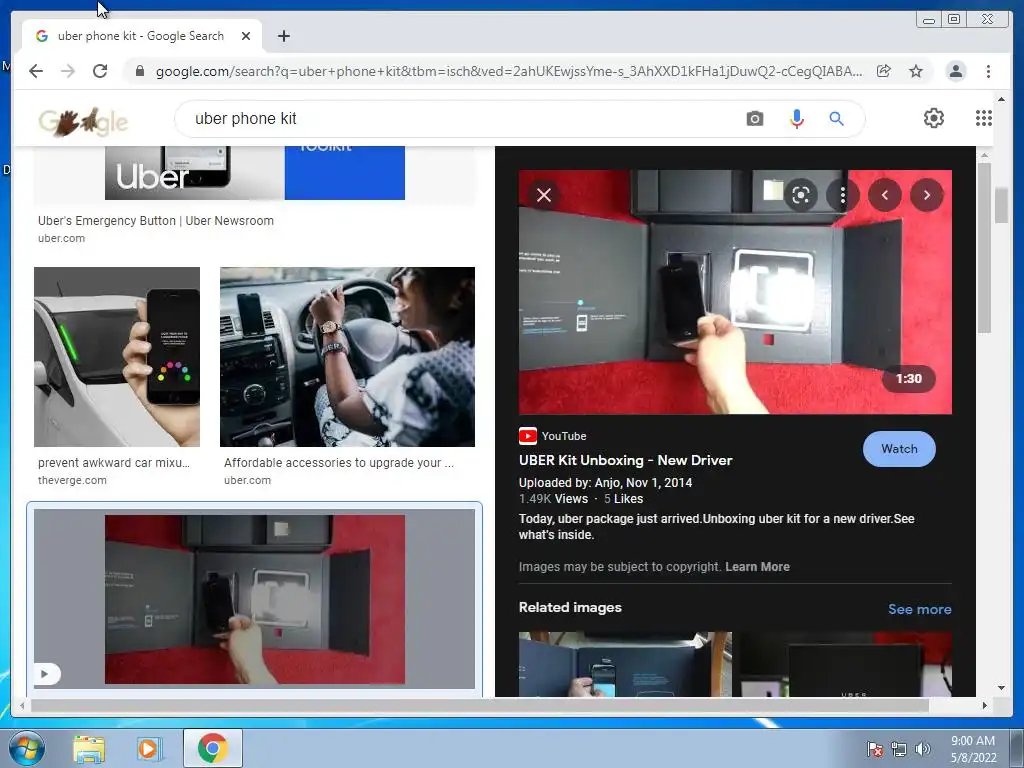The image size is (1024, 768).
Task: Click the Google doodle logo
Action: tap(83, 120)
